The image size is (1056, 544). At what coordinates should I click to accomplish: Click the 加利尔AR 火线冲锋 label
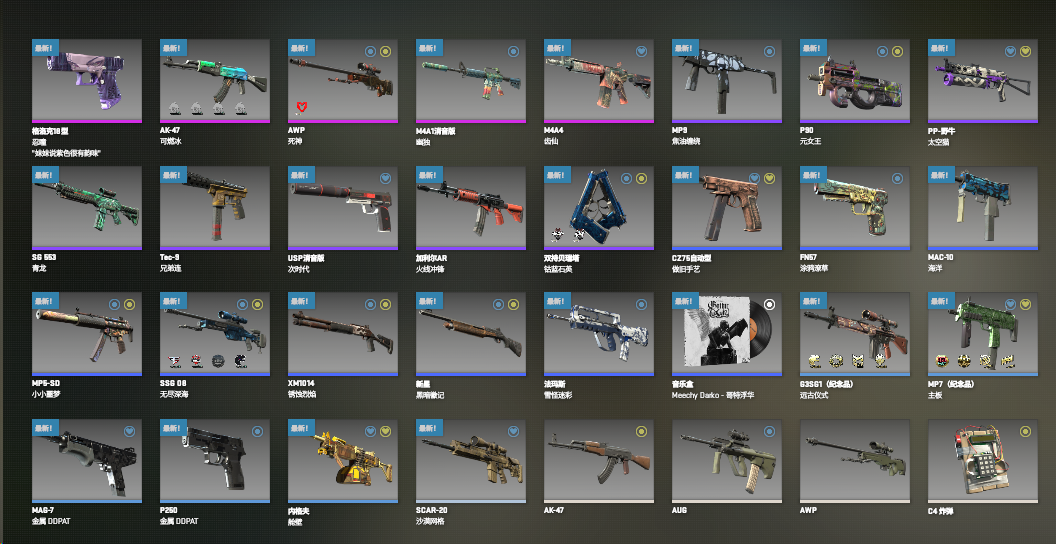tap(433, 263)
